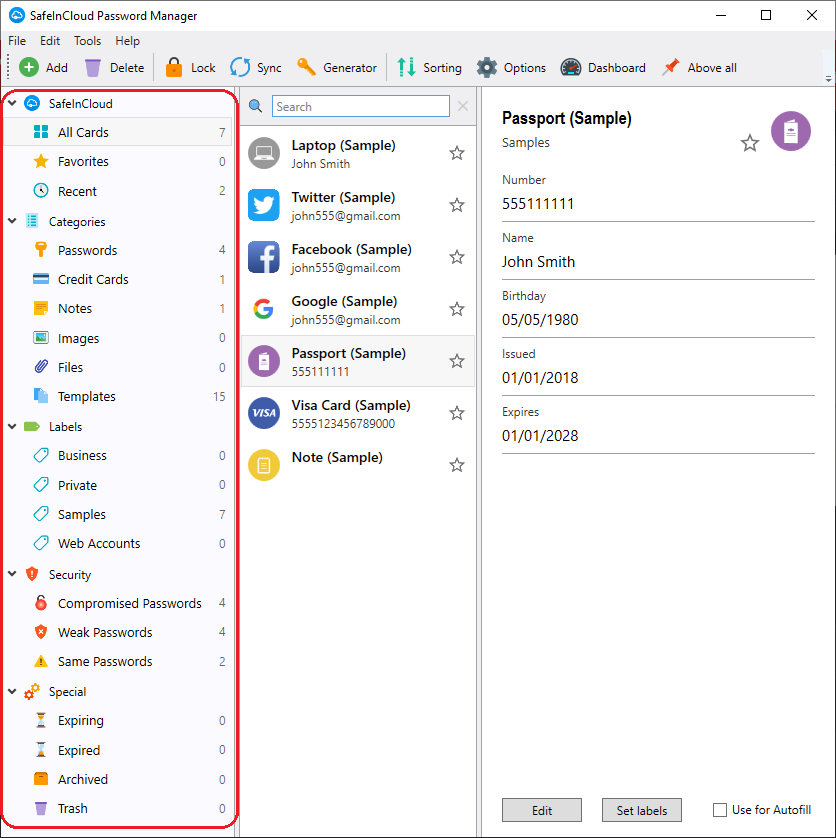Click the Name value John Smith
The height and width of the screenshot is (838, 836).
tap(538, 261)
